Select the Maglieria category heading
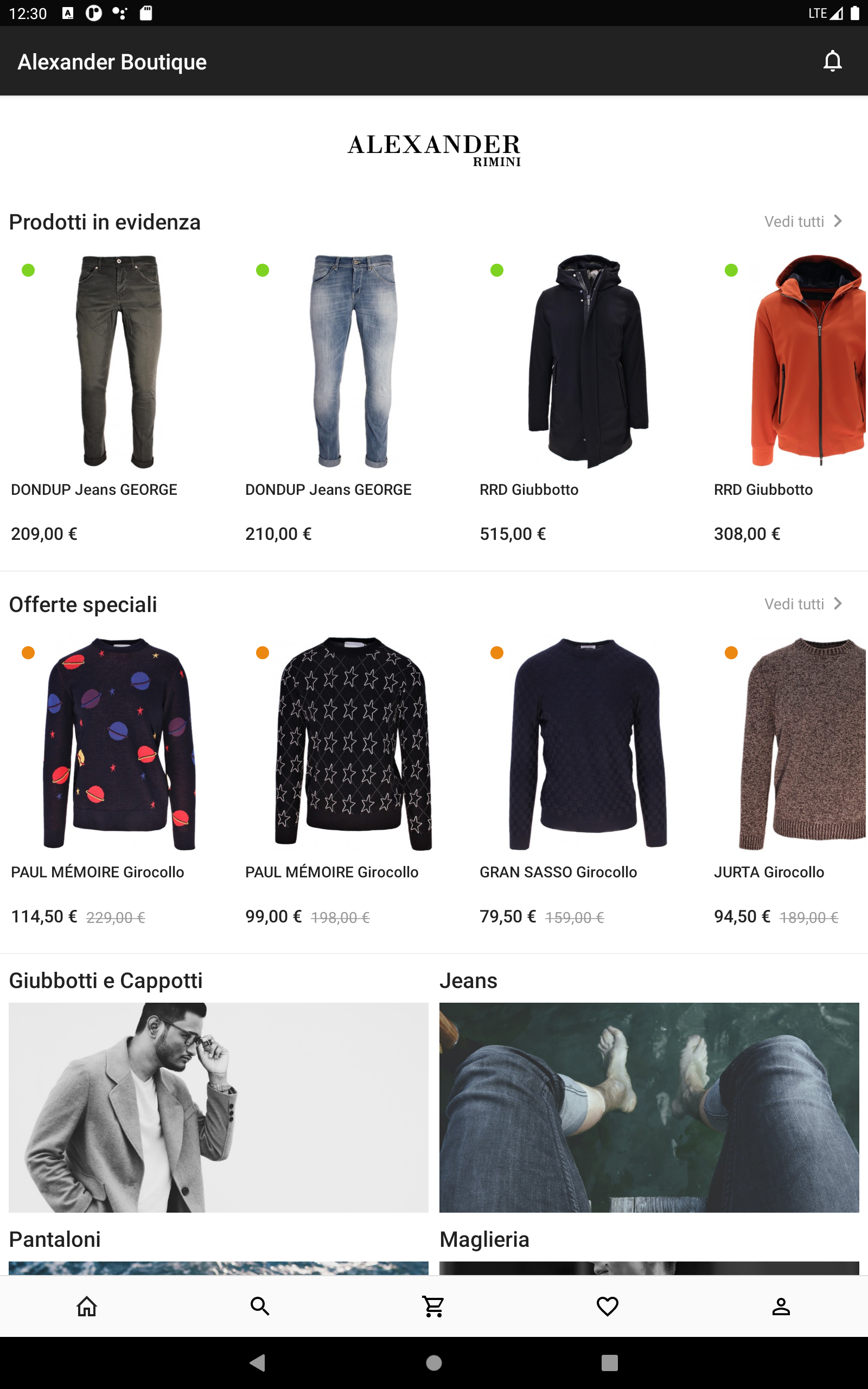This screenshot has height=1389, width=868. [x=484, y=1239]
